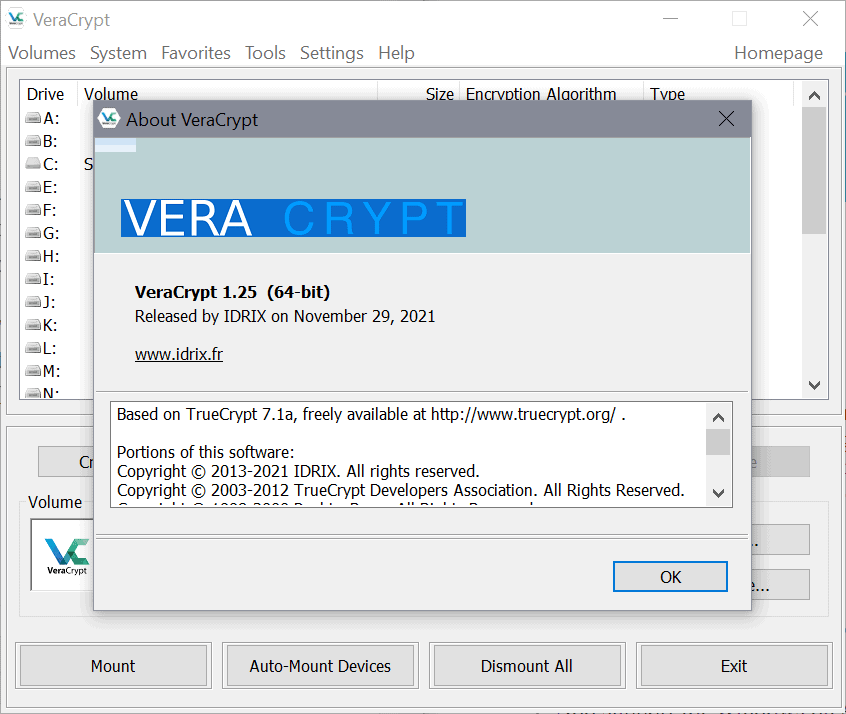Image resolution: width=846 pixels, height=714 pixels.
Task: Open the Volumes menu
Action: (41, 53)
